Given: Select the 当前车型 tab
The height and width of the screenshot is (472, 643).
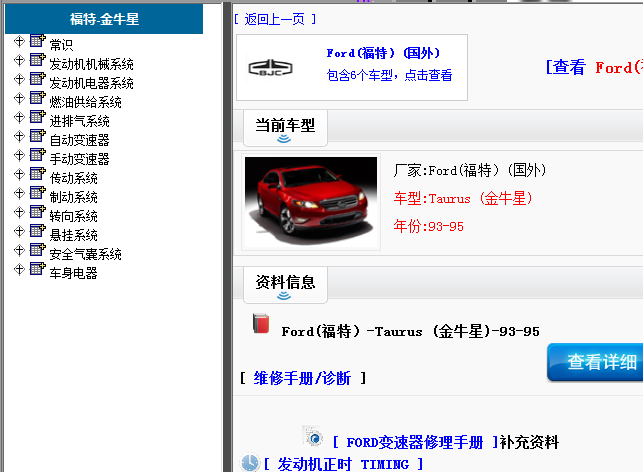Looking at the screenshot, I should coord(285,128).
